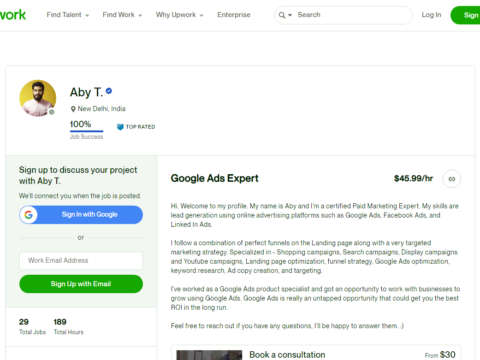Copy profile link via the link icon
Image resolution: width=480 pixels, height=360 pixels.
[x=452, y=179]
